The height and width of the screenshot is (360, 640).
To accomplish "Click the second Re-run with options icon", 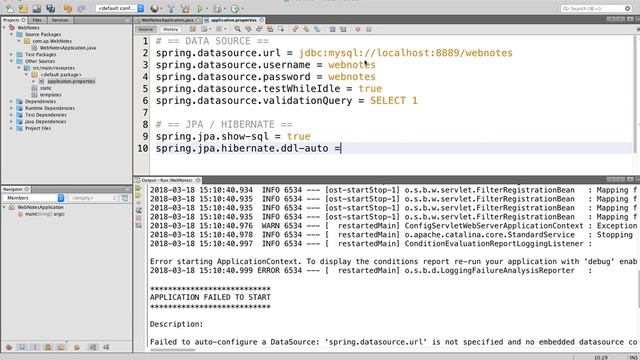I will [138, 196].
